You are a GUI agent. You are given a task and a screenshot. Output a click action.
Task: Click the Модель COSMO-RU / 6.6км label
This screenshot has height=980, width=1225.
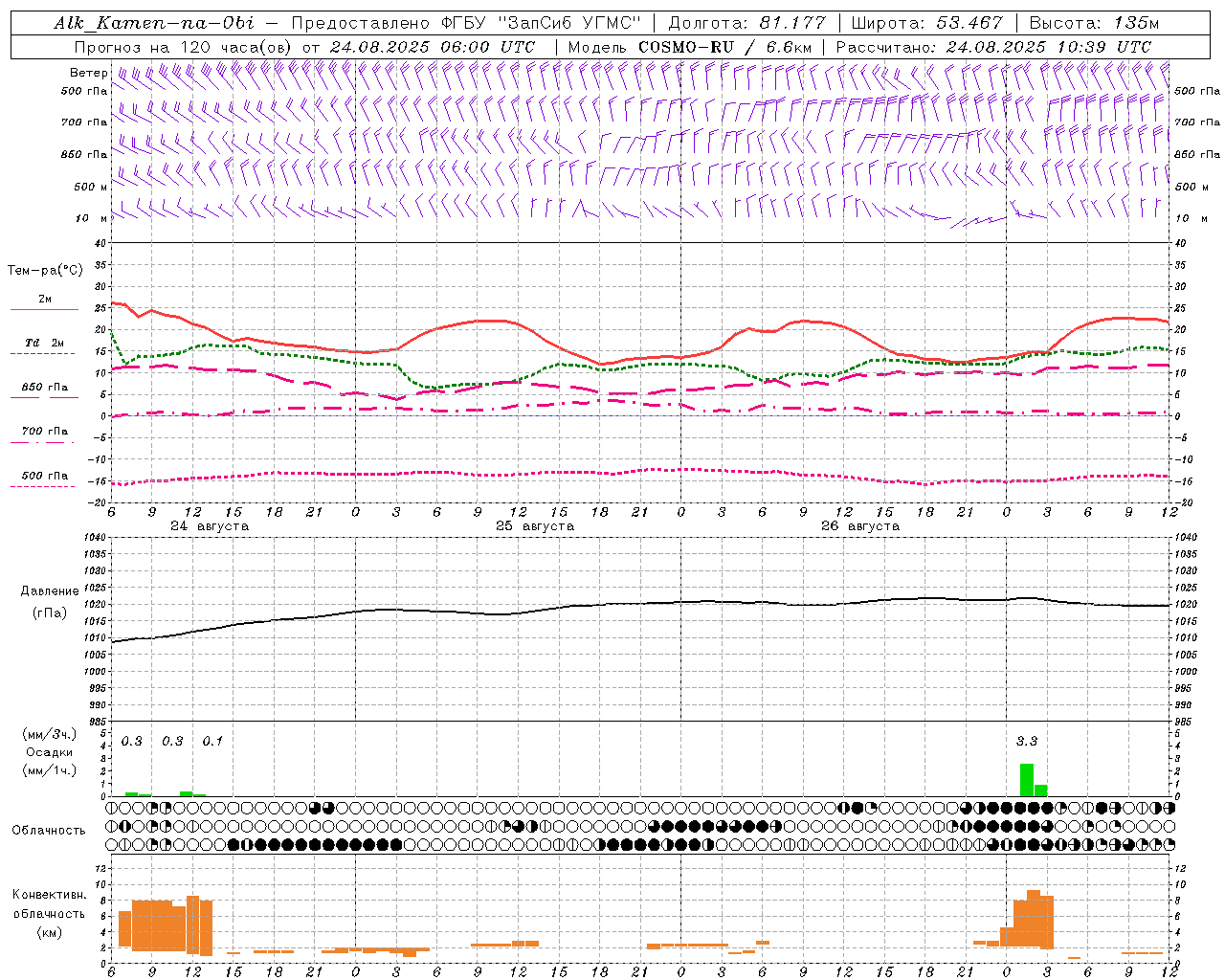690,47
